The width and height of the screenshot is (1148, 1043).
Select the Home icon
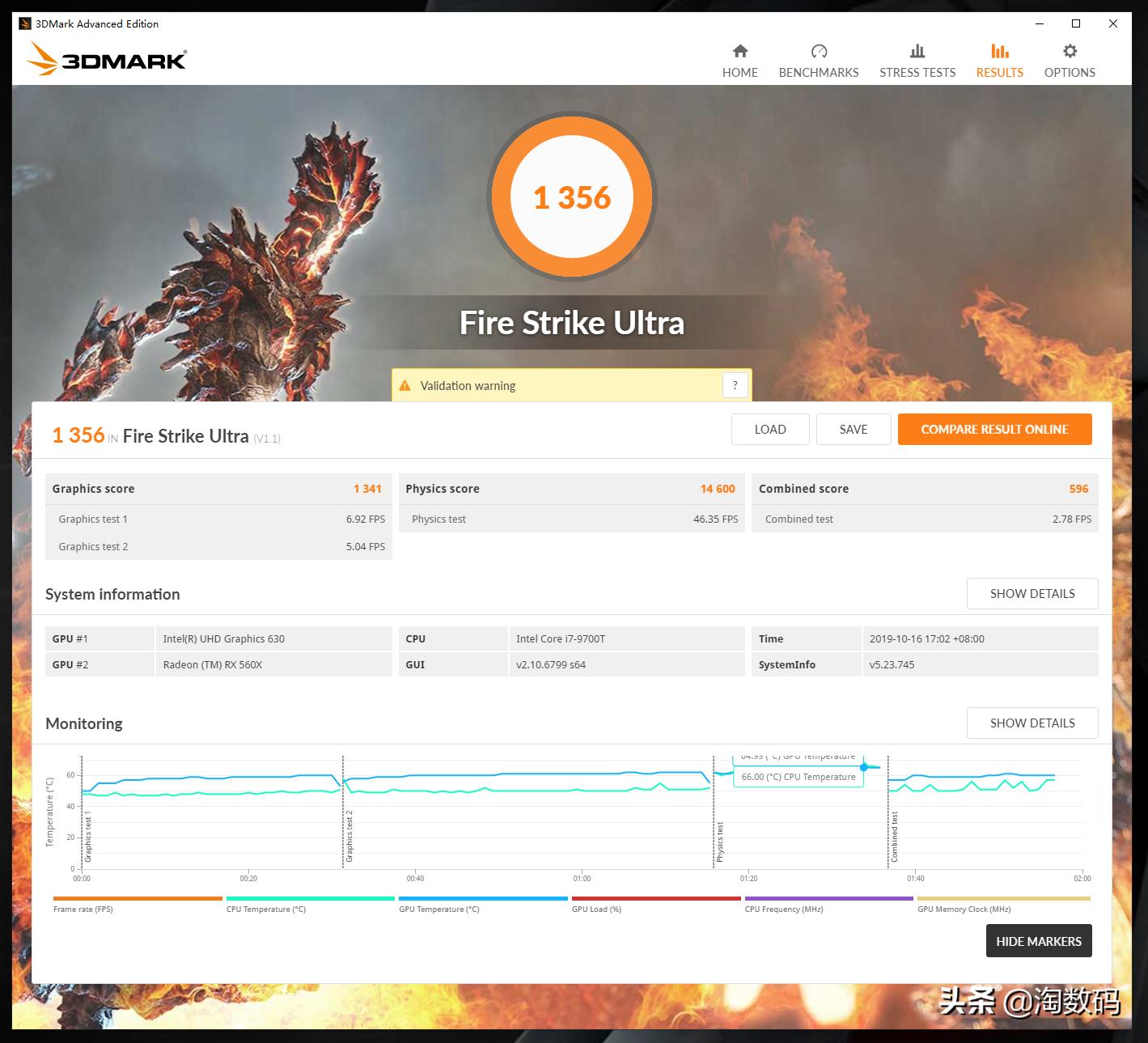tap(739, 50)
